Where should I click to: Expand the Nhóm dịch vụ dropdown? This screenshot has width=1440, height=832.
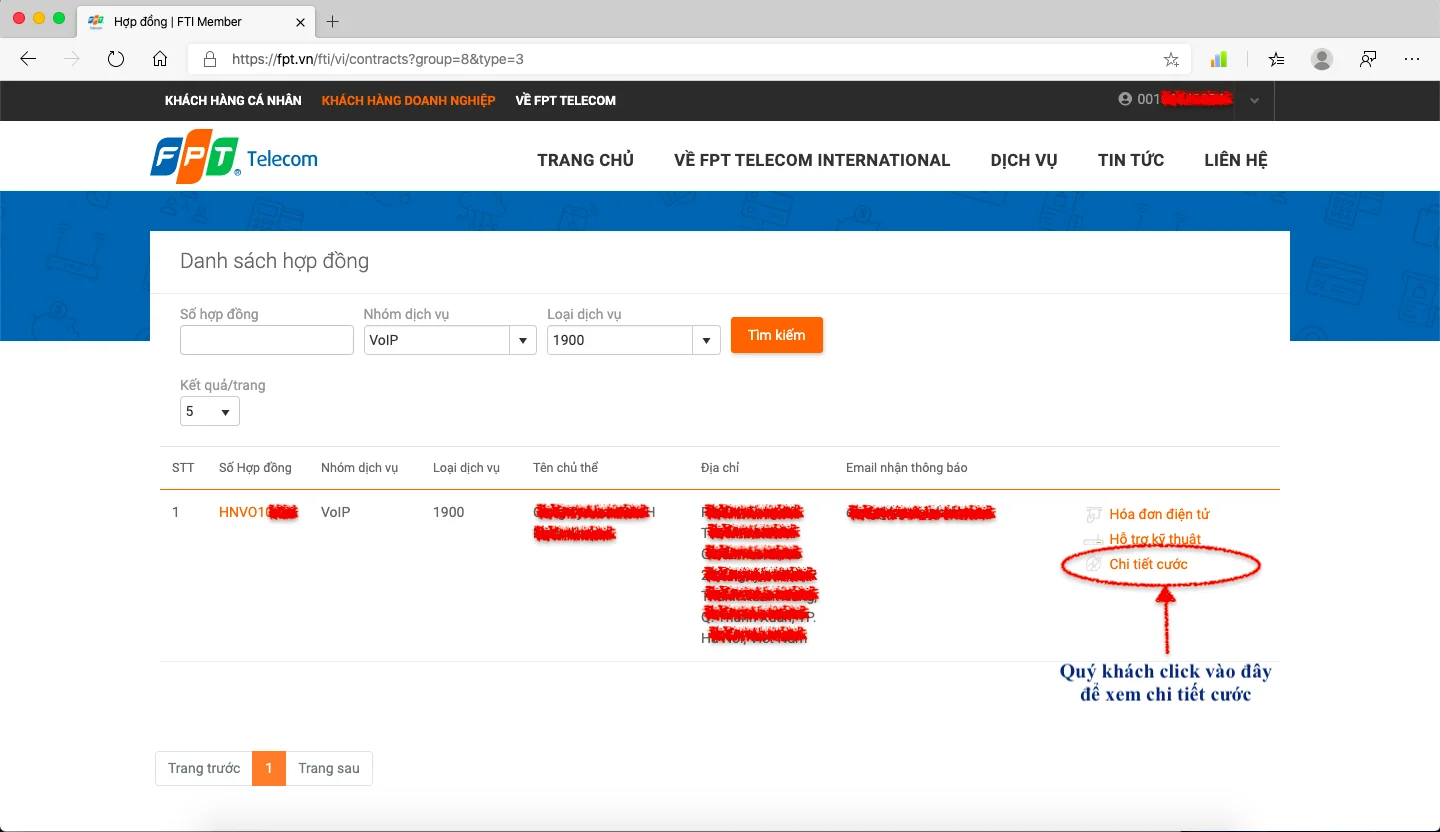[x=522, y=340]
